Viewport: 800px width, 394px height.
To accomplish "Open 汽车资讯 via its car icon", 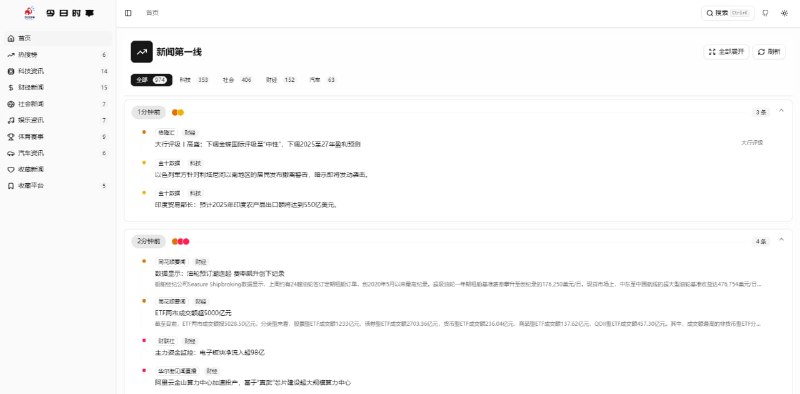I will (x=11, y=153).
